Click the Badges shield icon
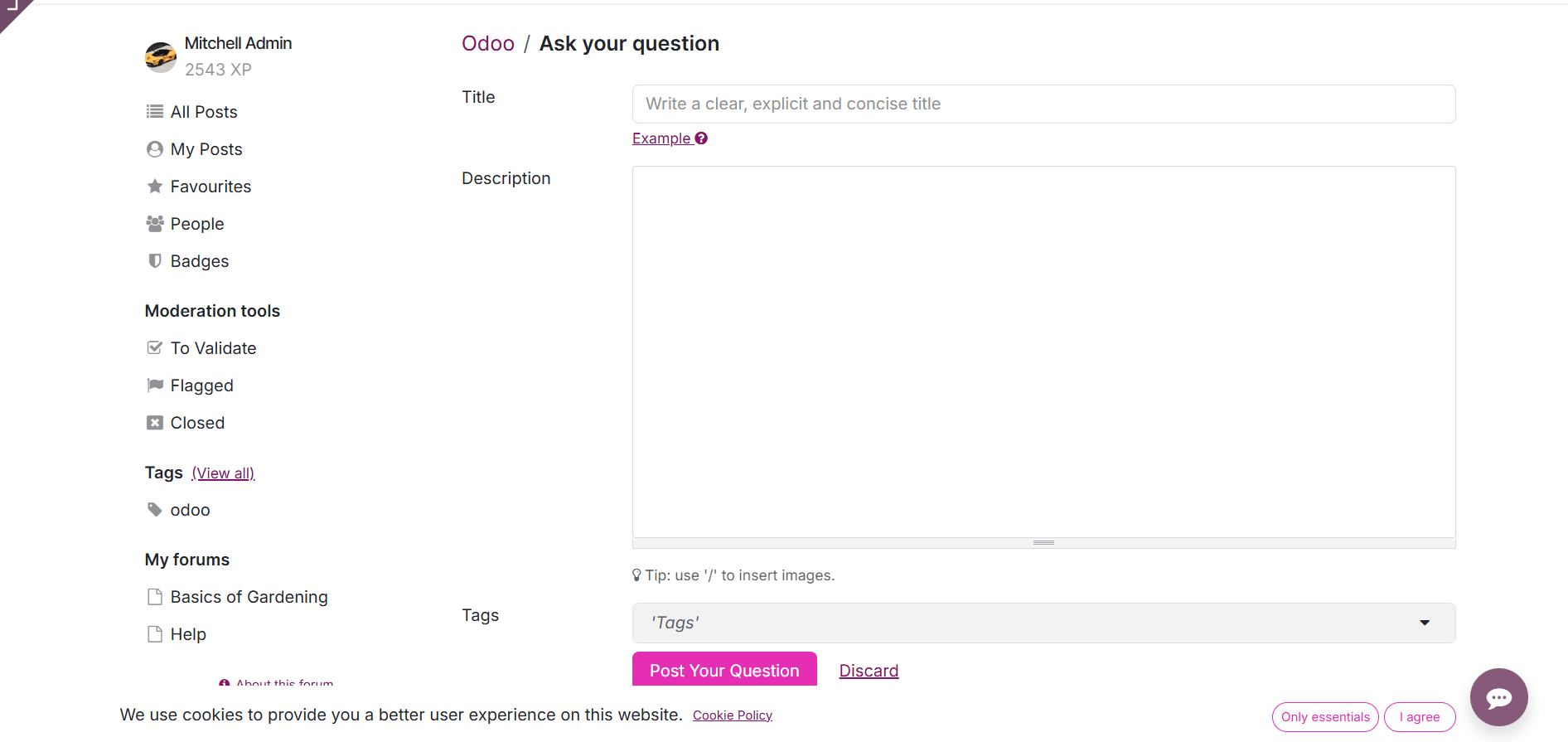This screenshot has height=742, width=1568. click(154, 261)
